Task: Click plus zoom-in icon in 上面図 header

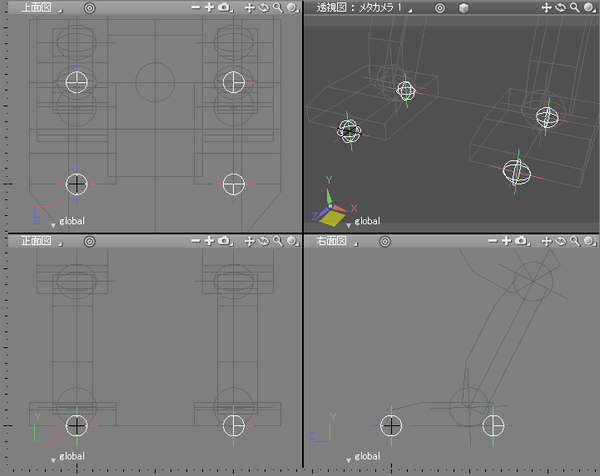Action: pos(209,7)
